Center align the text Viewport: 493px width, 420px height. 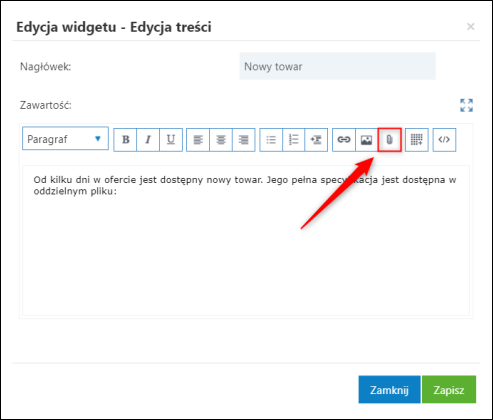coord(221,140)
